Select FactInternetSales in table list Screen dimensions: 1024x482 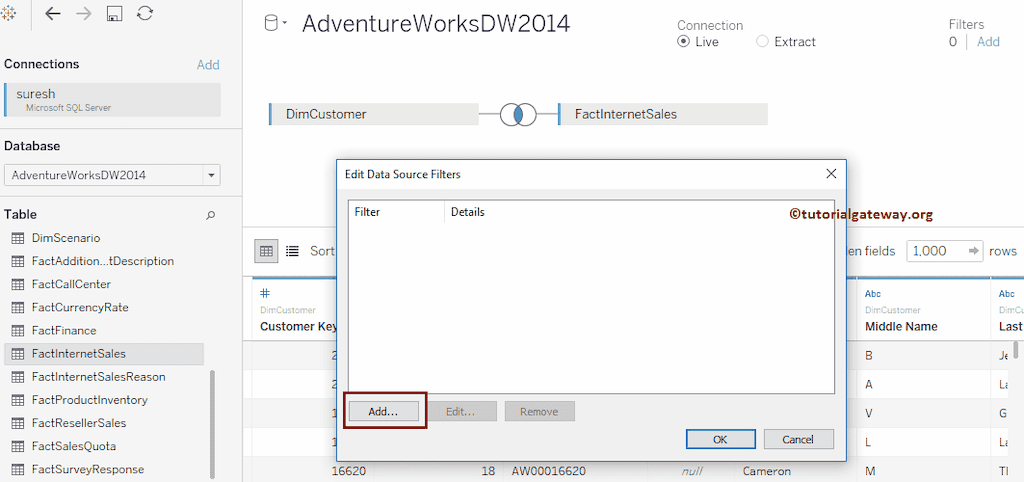pos(104,354)
